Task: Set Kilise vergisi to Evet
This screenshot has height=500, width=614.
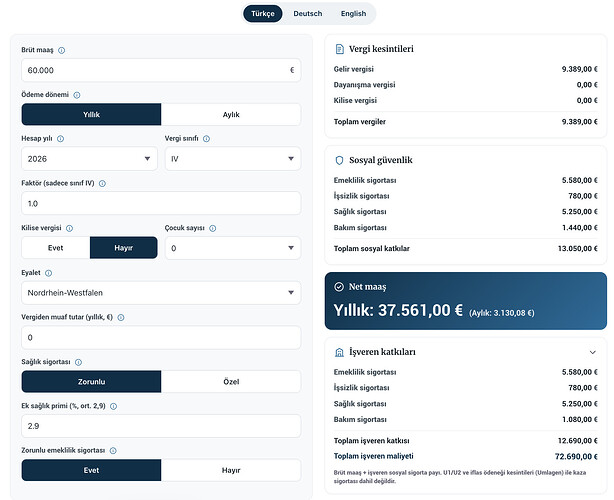Action: tap(56, 248)
